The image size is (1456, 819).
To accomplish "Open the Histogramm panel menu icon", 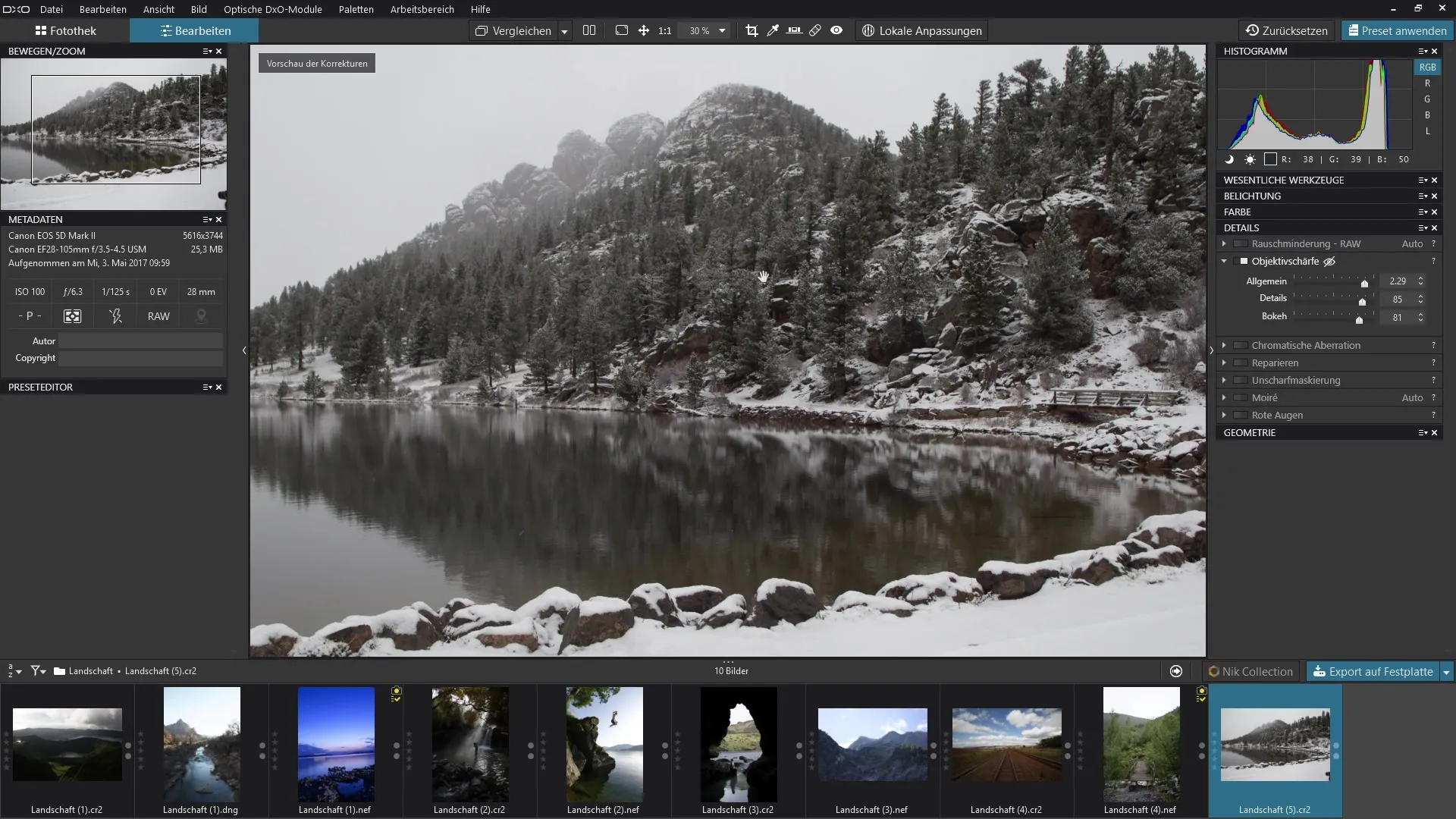I will (x=1423, y=52).
